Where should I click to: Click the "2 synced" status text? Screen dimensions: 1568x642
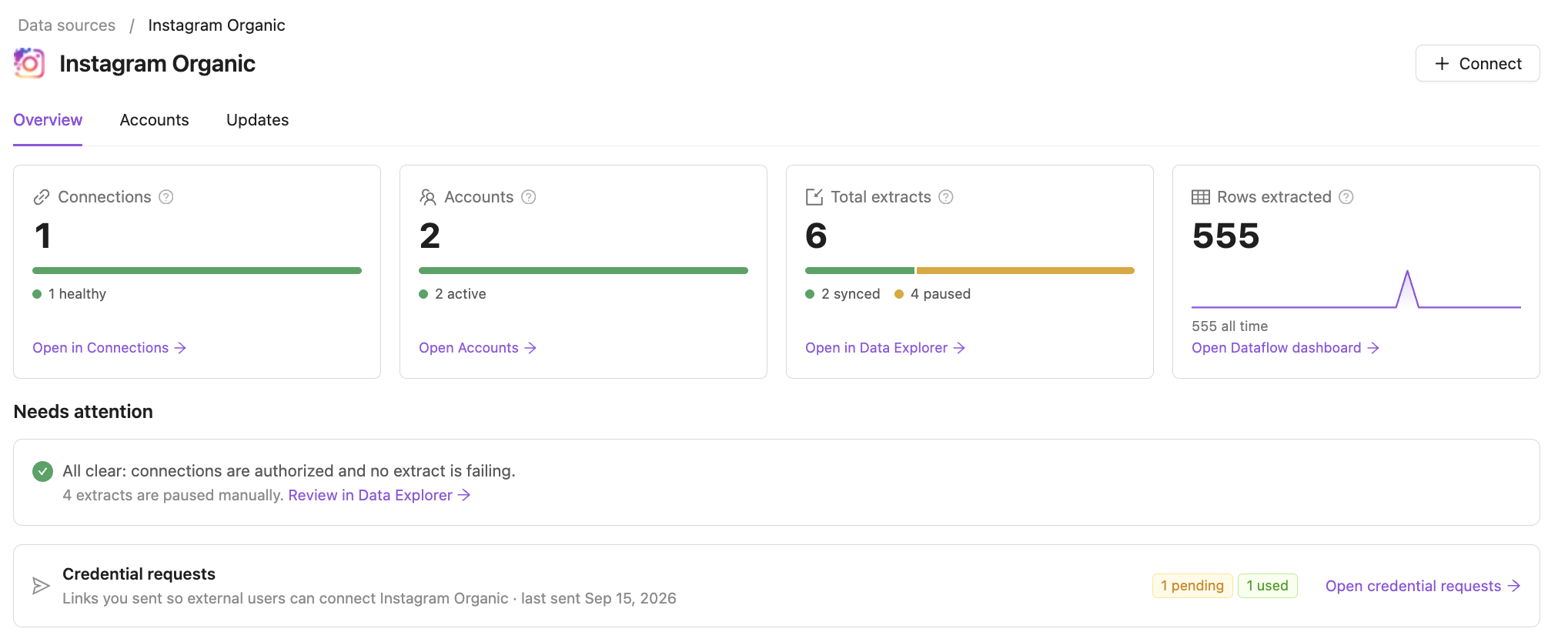tap(851, 294)
